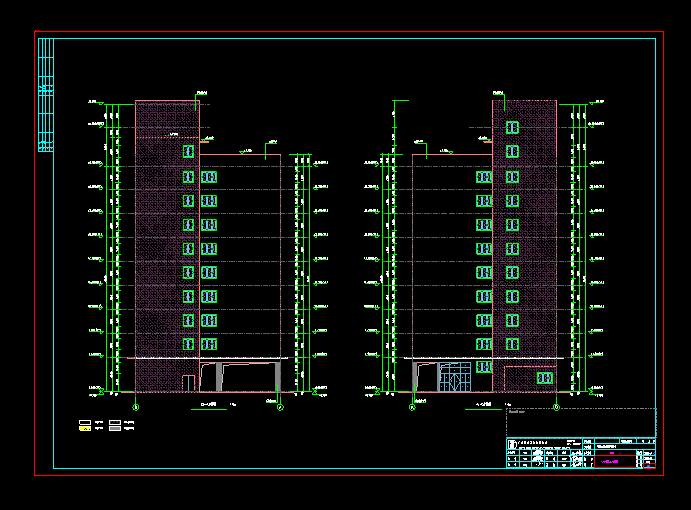
Task: Select the ground-floor glazed entrance door on right elevation
Action: pyautogui.click(x=457, y=379)
